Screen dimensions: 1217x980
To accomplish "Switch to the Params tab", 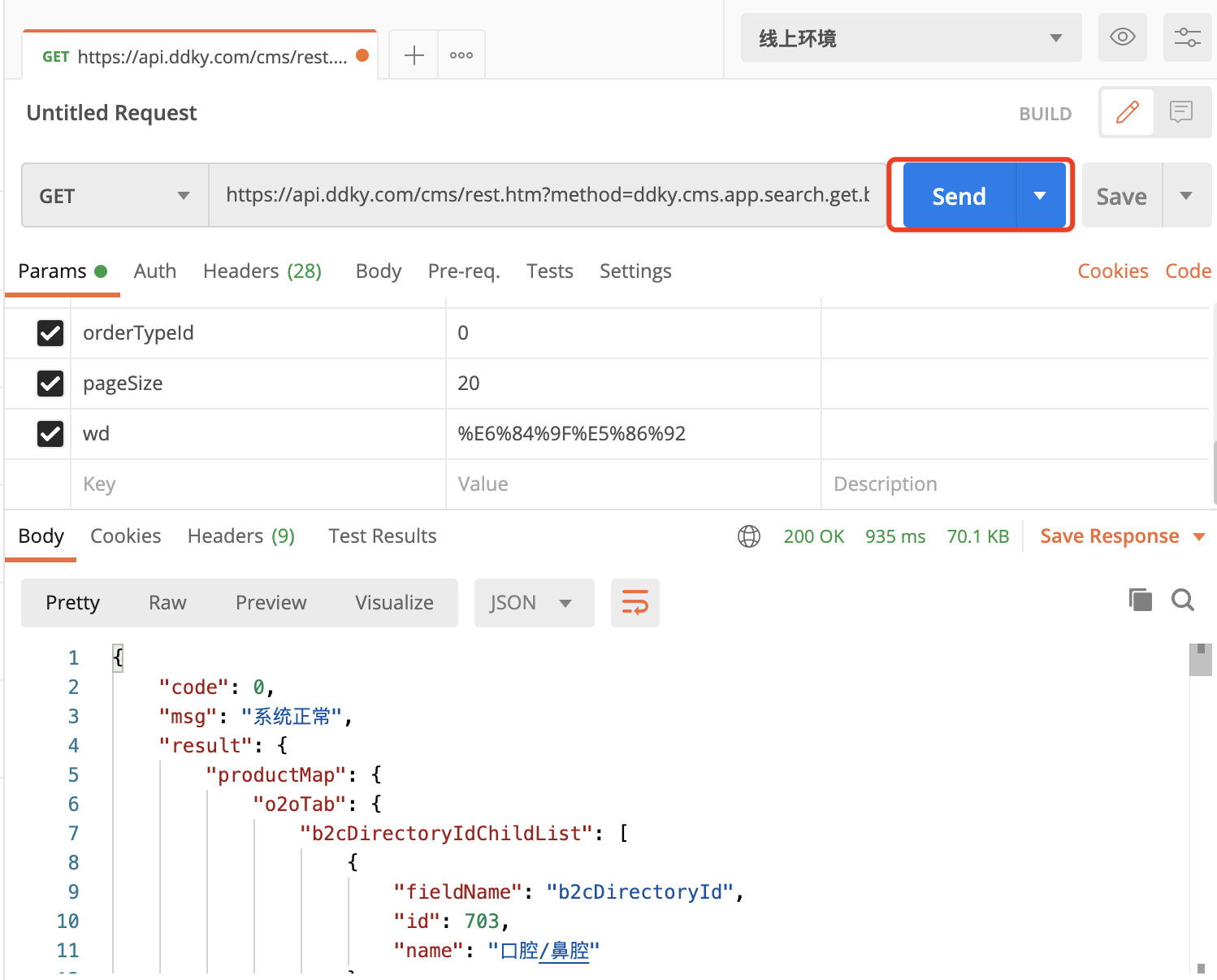I will tap(63, 271).
